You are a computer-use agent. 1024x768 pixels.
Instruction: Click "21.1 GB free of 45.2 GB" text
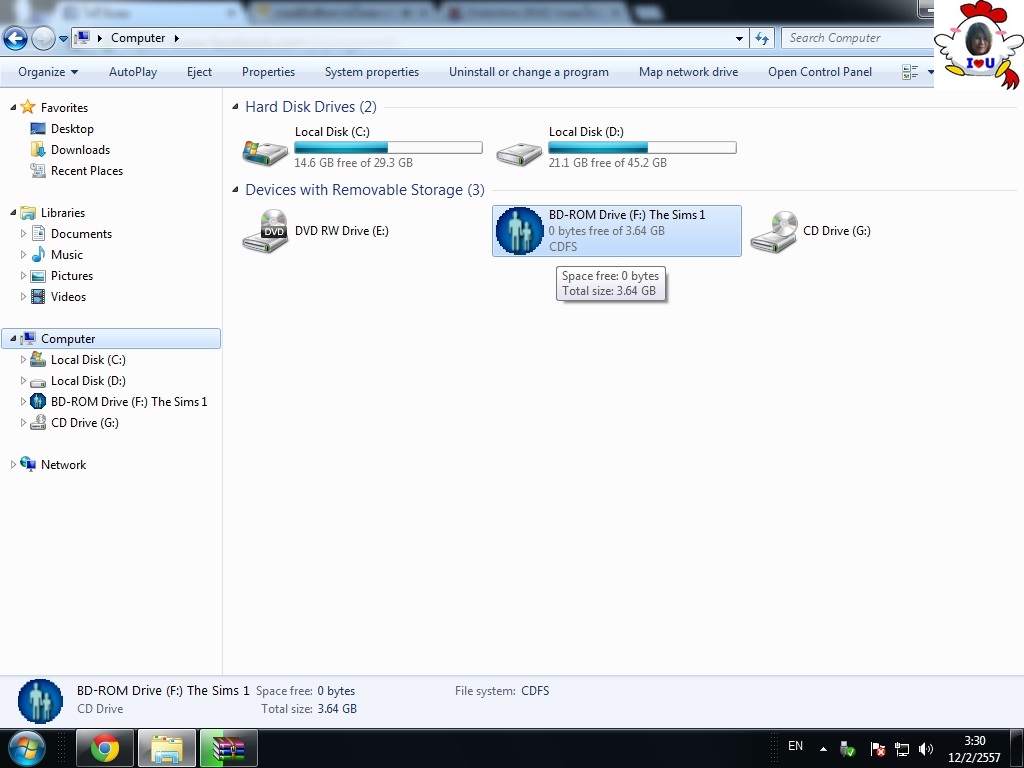(x=607, y=163)
